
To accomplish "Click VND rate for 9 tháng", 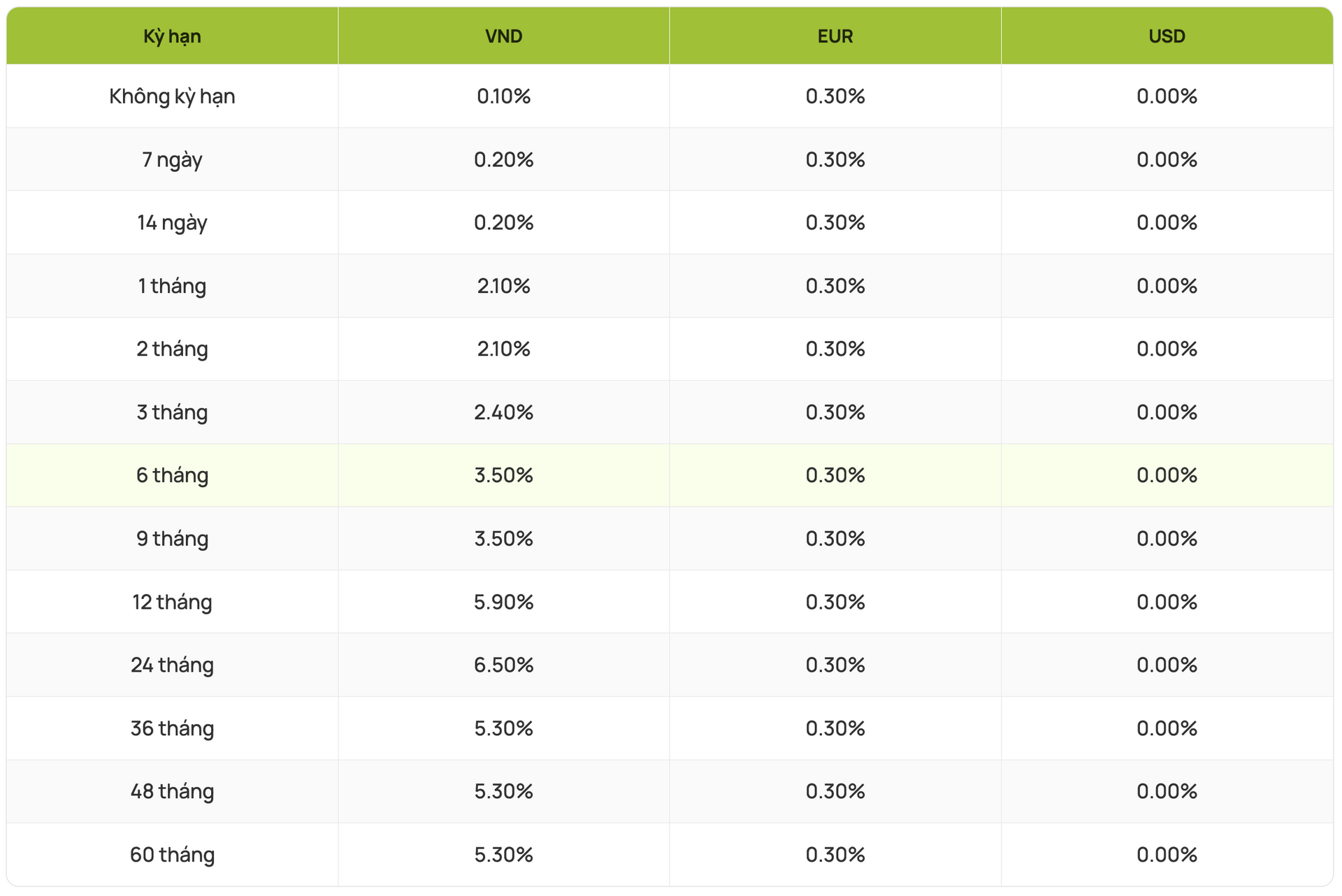I will (x=503, y=539).
